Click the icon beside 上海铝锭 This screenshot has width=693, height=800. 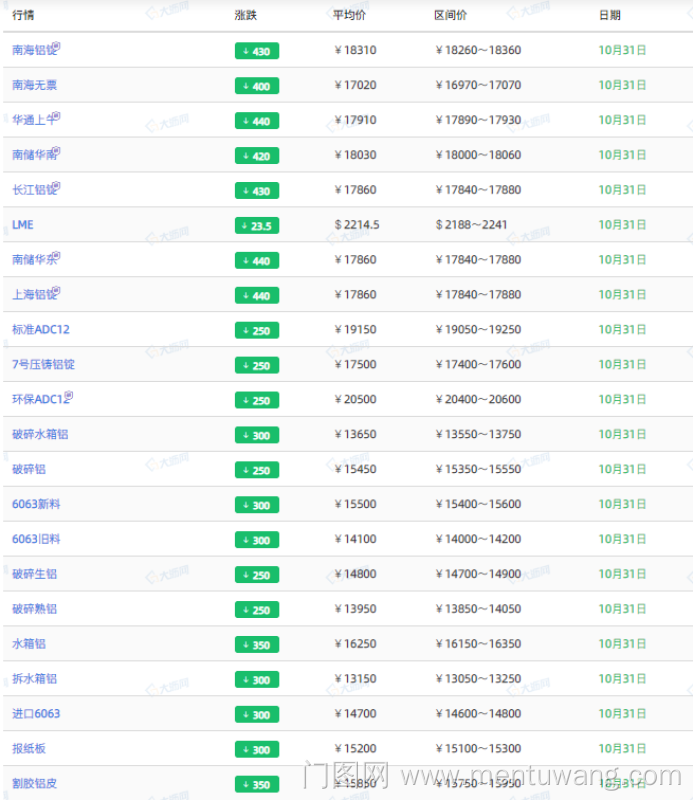56,292
